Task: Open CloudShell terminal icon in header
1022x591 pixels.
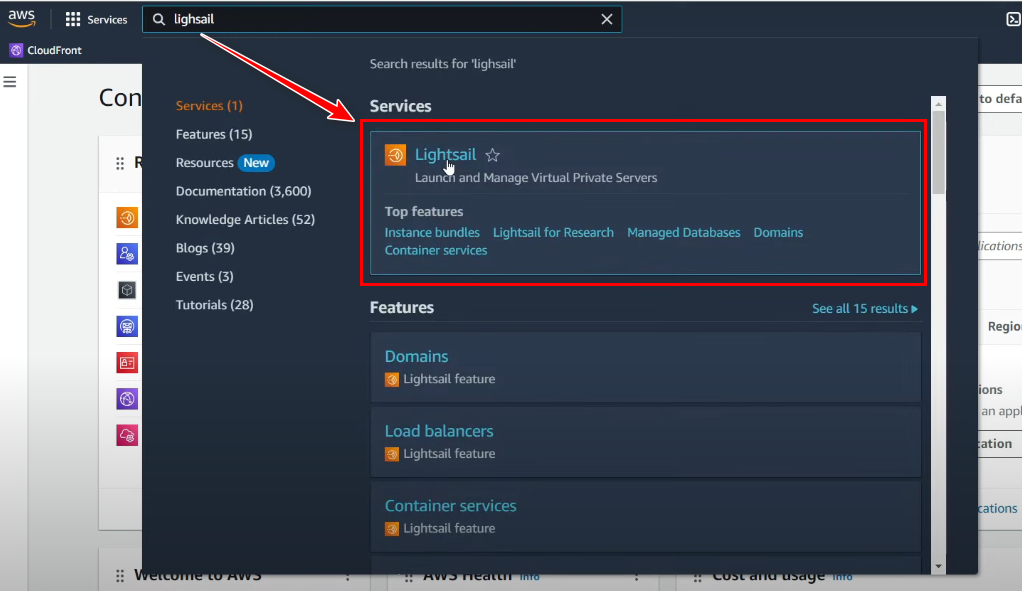Action: point(1013,20)
